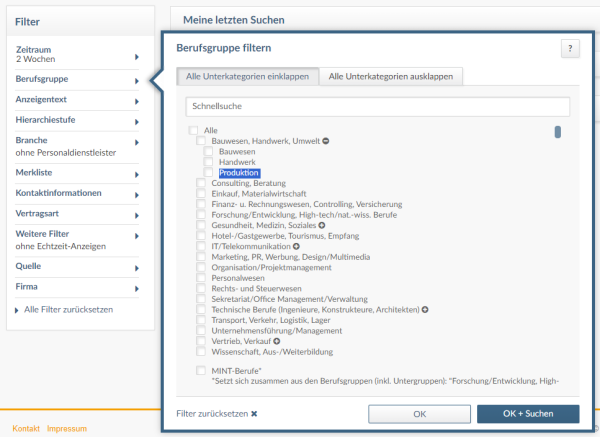This screenshot has width=600, height=437.
Task: Click Alle Filter zurücksetzen link
Action: [x=68, y=310]
